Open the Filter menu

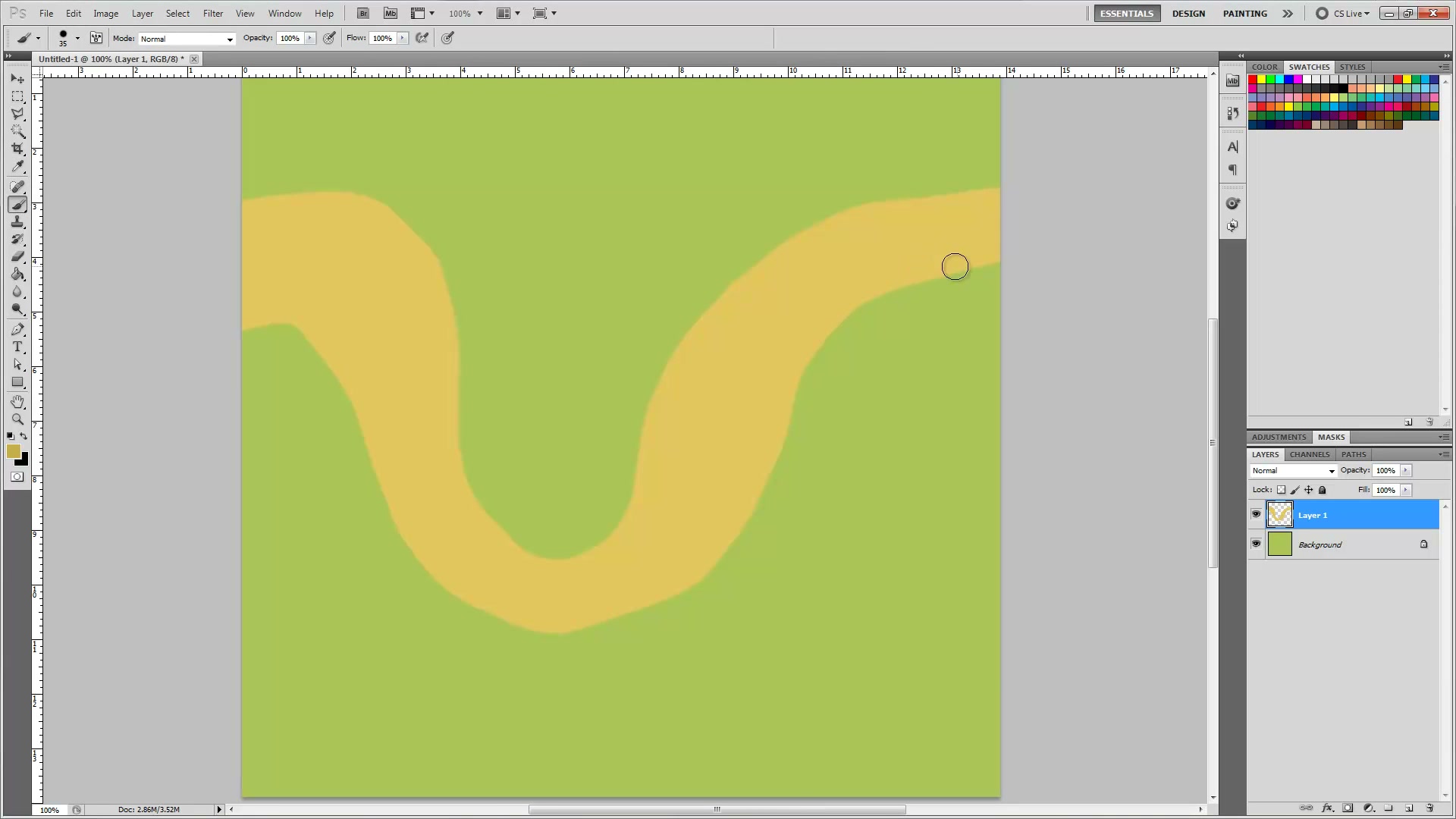click(x=213, y=14)
